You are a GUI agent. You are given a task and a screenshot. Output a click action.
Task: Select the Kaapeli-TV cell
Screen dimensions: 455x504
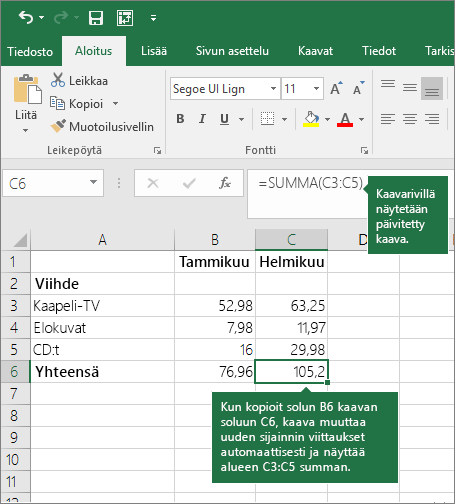pyautogui.click(x=102, y=306)
